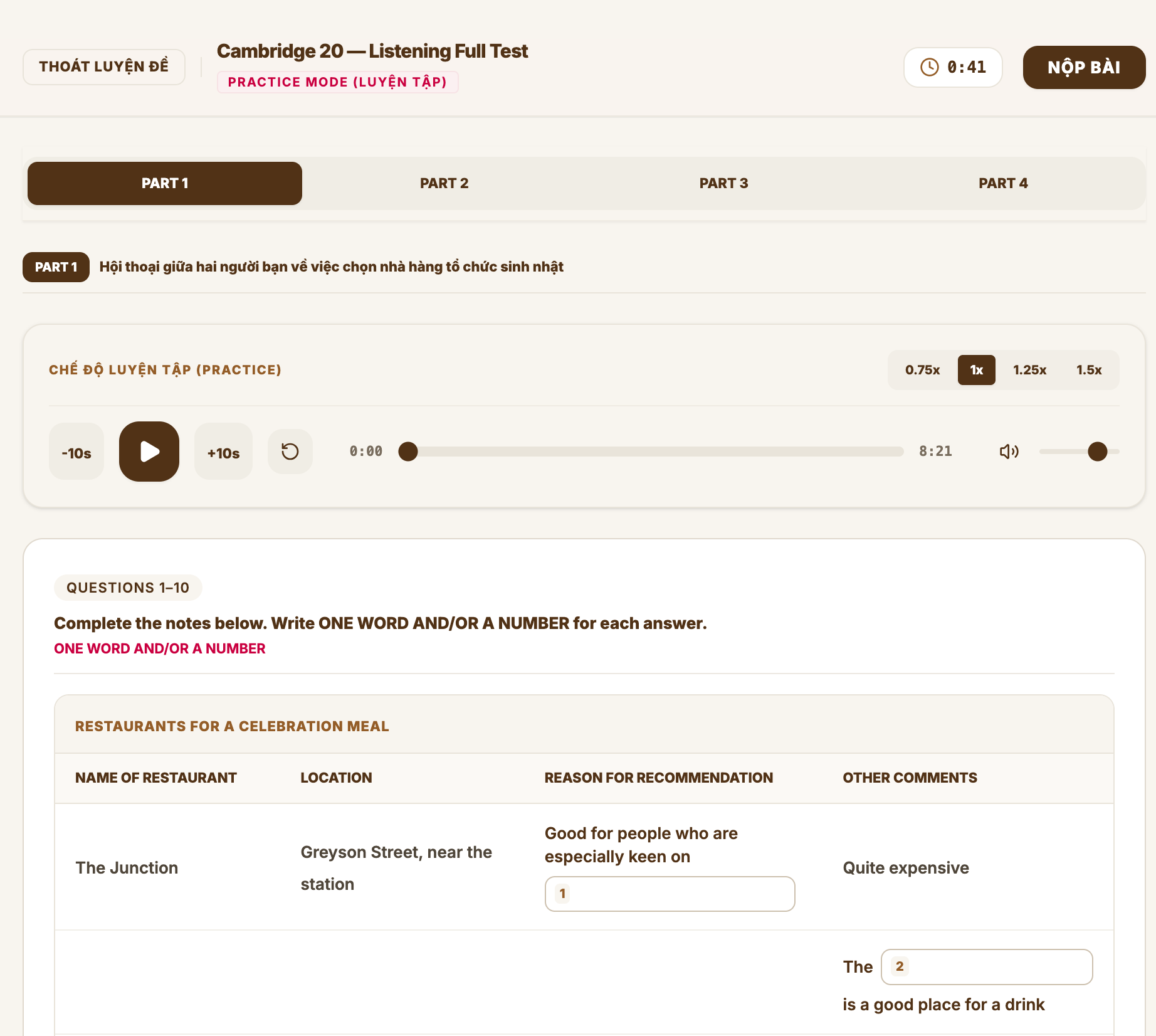1156x1036 pixels.
Task: Click the restart audio icon
Action: tap(290, 452)
